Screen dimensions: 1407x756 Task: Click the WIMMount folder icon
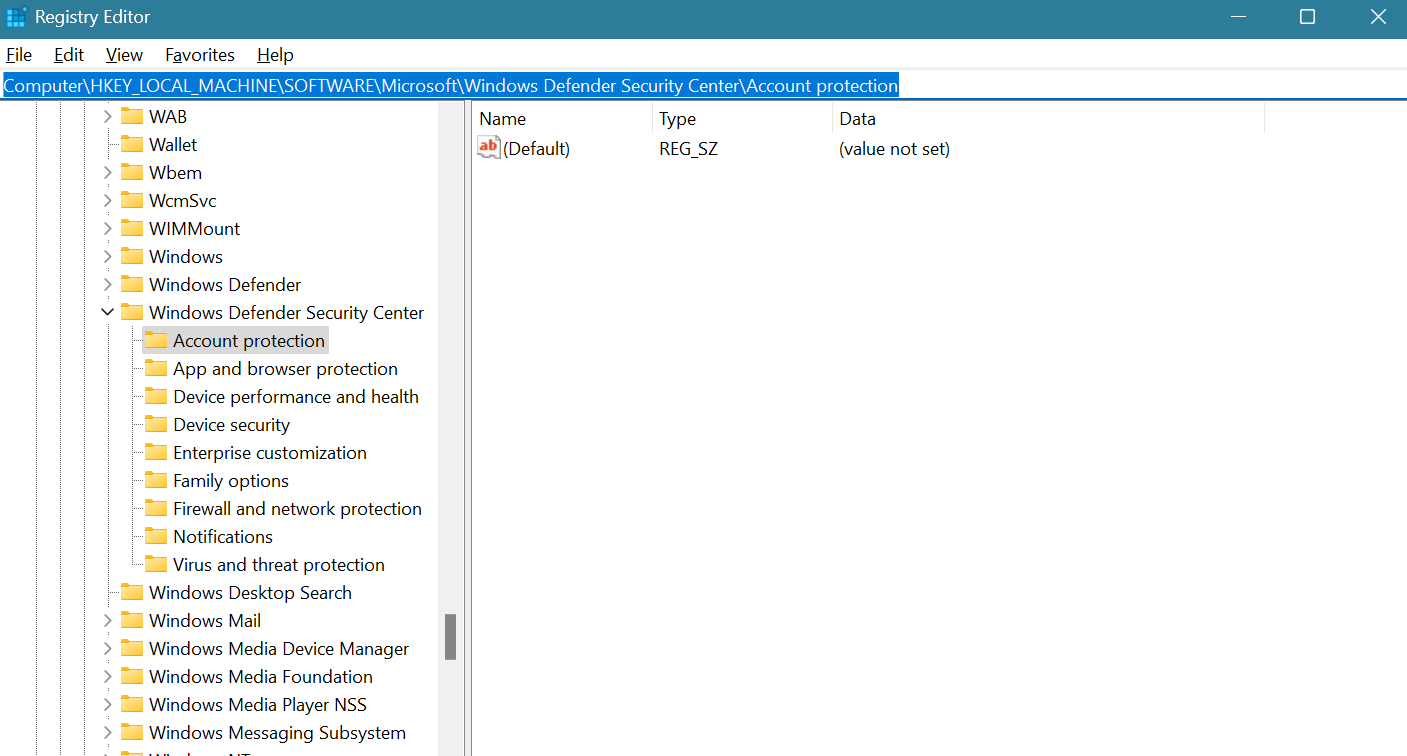(132, 228)
